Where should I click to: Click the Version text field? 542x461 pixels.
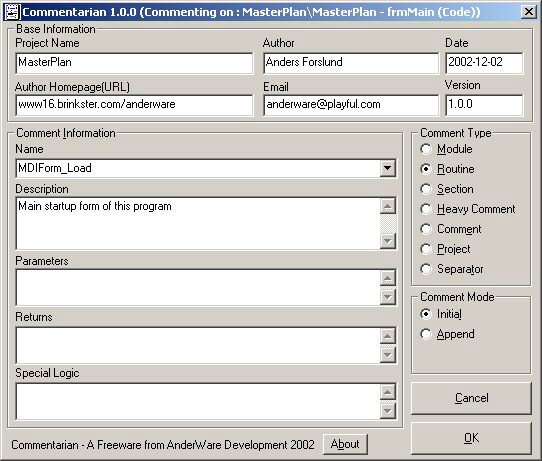(x=484, y=105)
